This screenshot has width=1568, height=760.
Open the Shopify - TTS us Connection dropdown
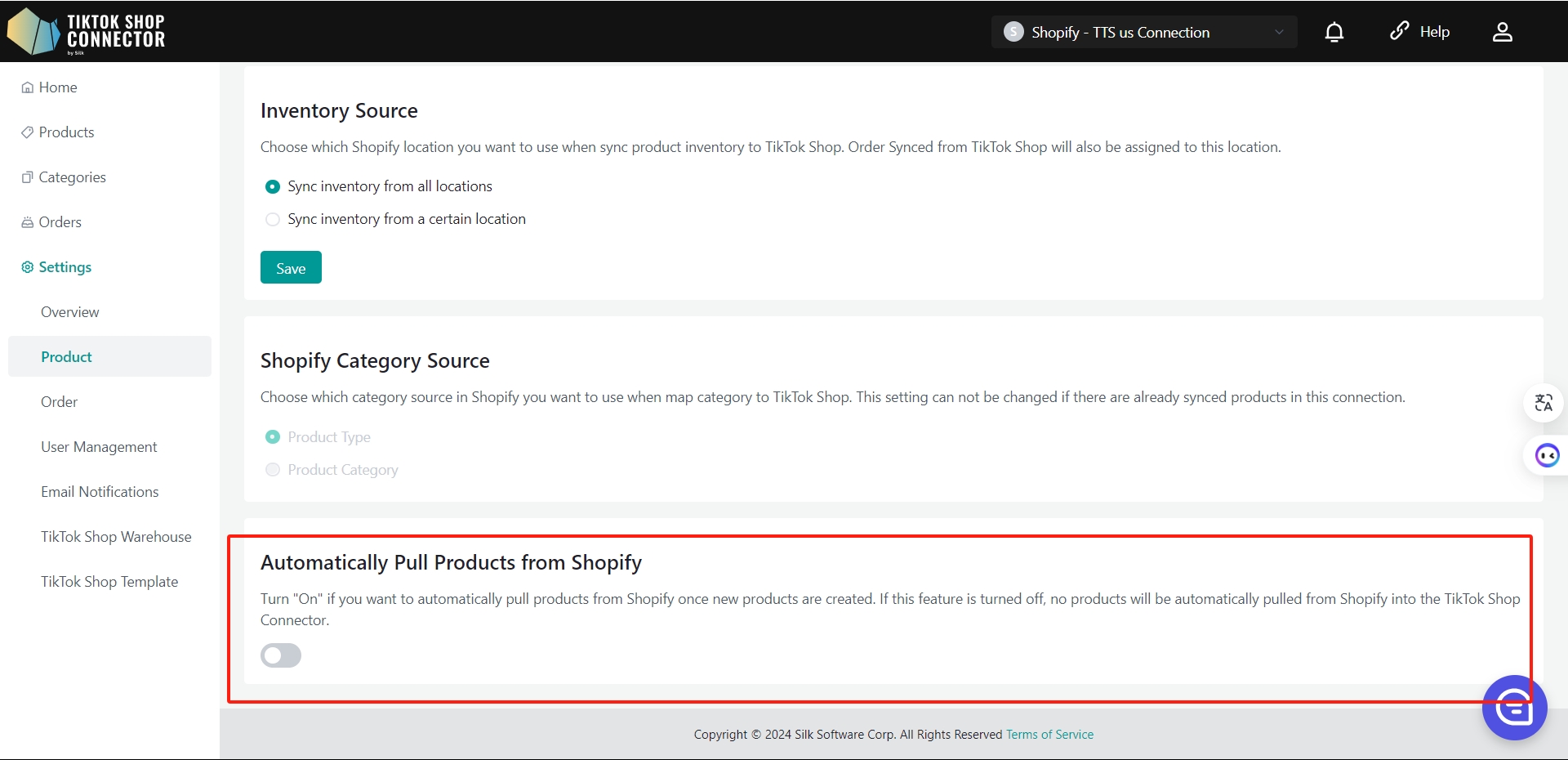coord(1144,32)
